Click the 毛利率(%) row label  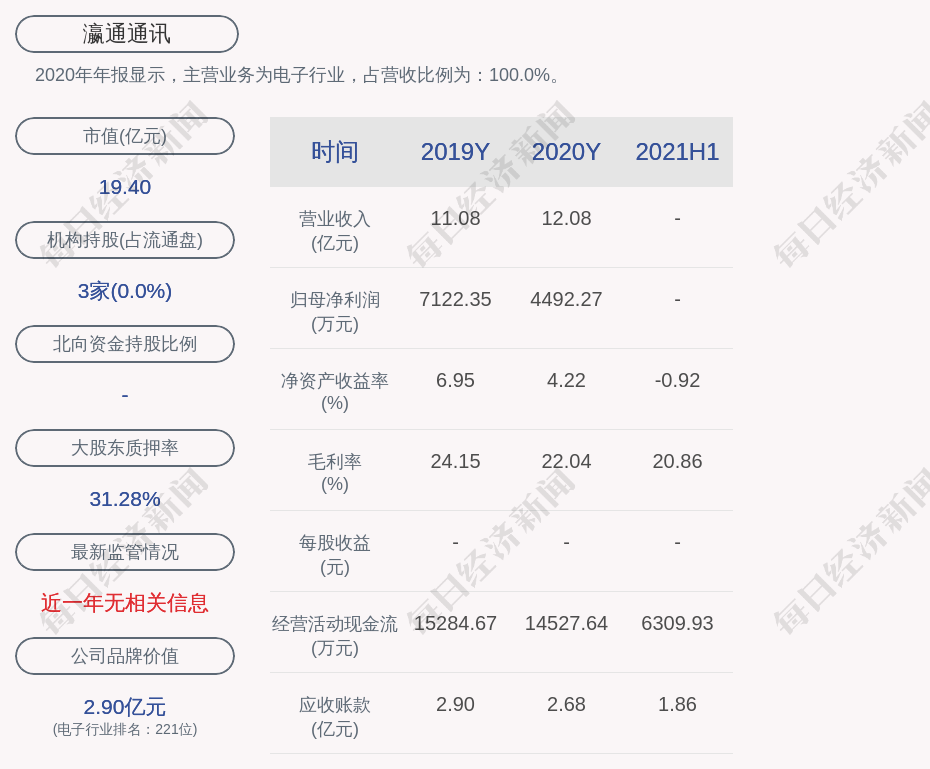pos(335,473)
